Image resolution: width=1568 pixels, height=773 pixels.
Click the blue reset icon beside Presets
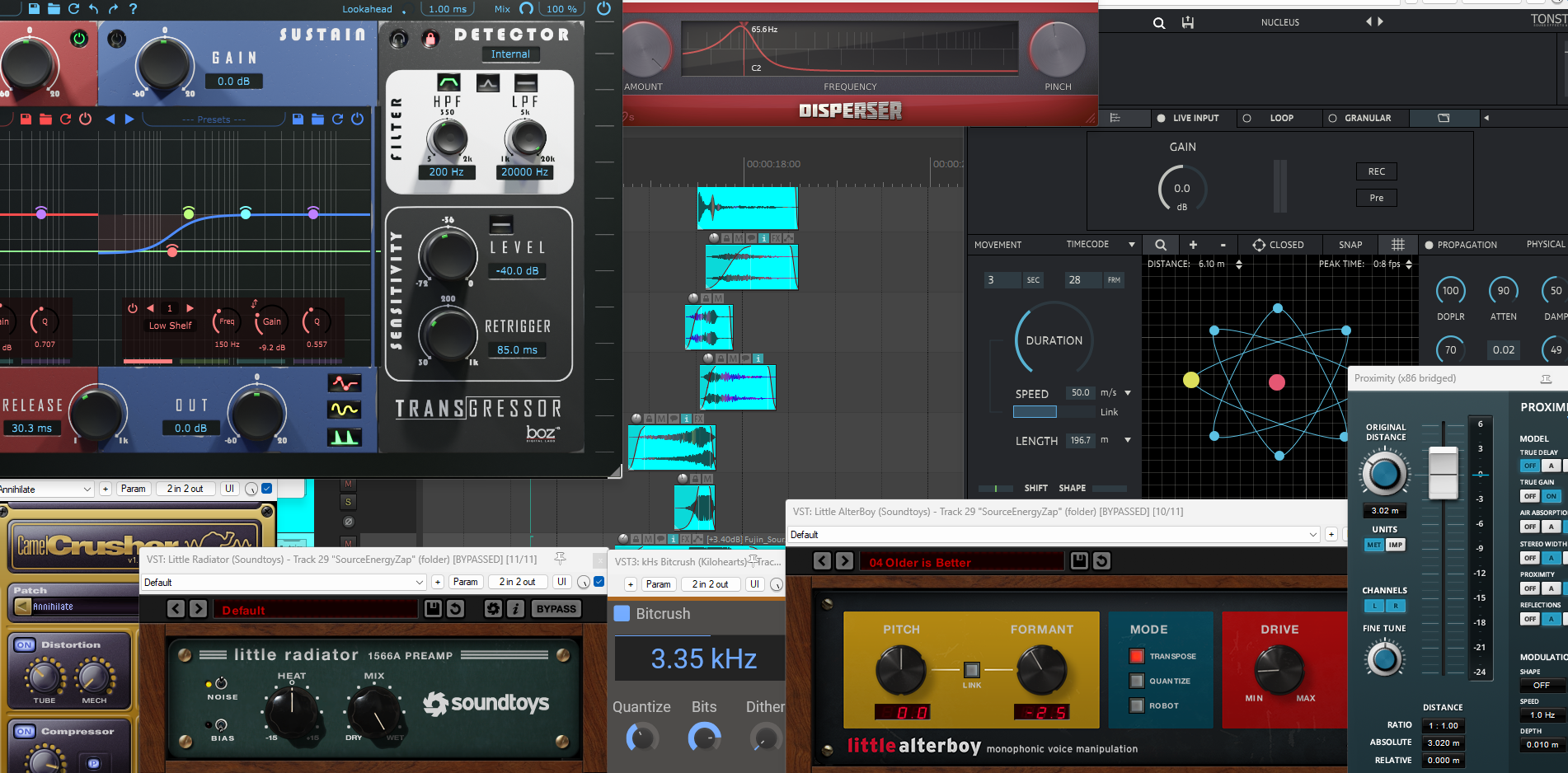[337, 119]
